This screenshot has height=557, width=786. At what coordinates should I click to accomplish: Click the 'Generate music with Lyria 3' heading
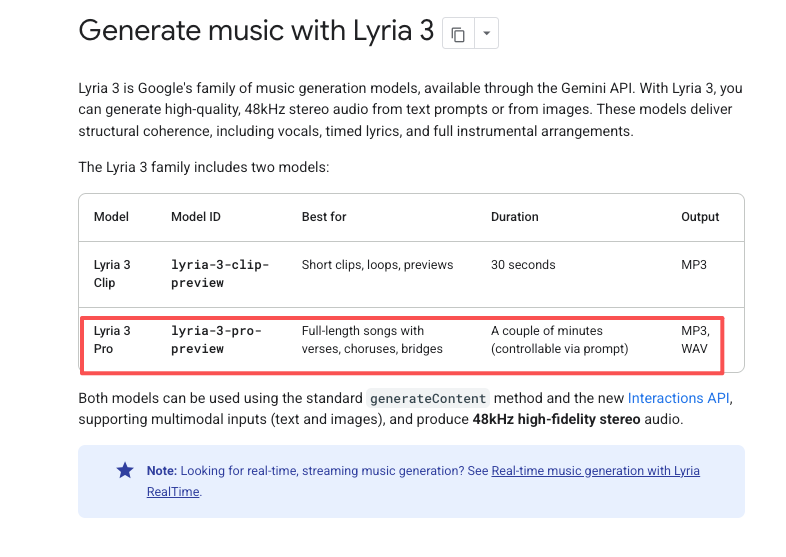256,31
